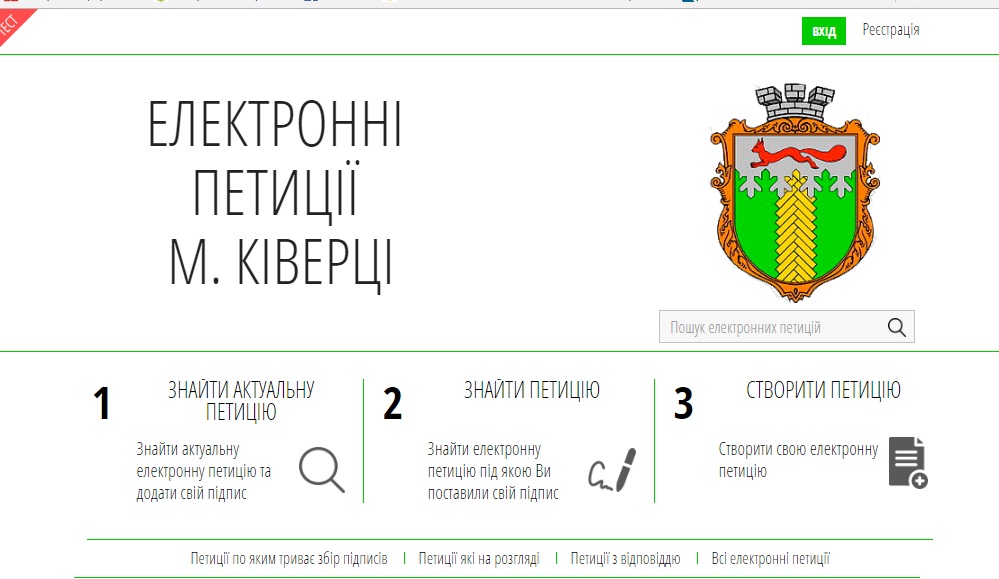Screen dimensions: 999x579
Task: Click the Створити свою електронну петицію description
Action: point(797,460)
